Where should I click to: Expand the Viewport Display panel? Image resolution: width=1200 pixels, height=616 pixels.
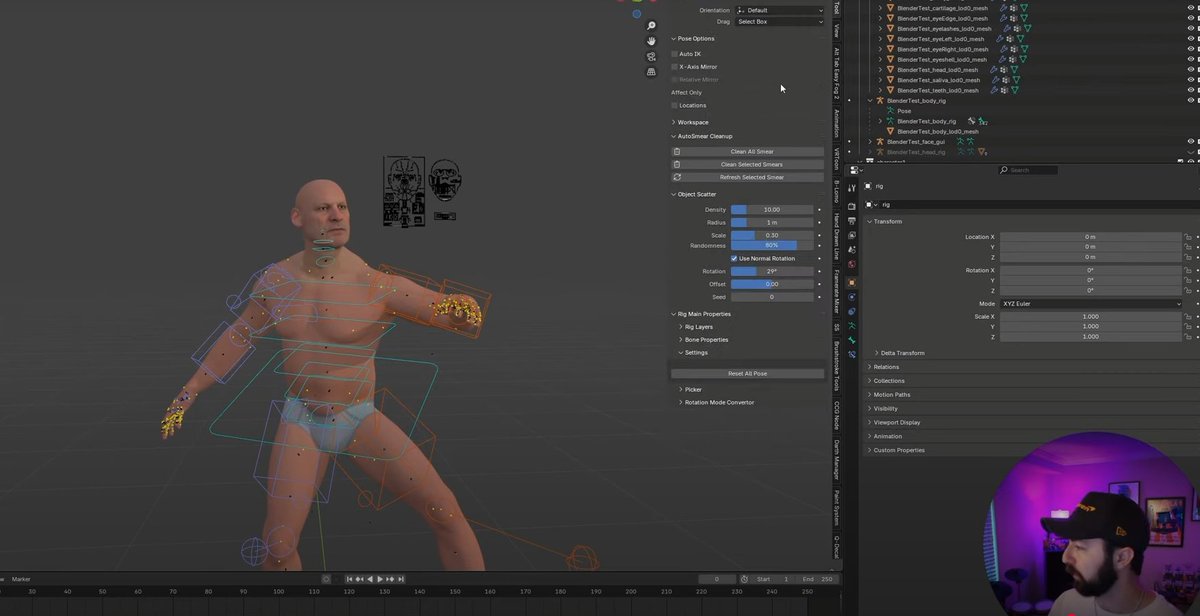click(x=896, y=422)
